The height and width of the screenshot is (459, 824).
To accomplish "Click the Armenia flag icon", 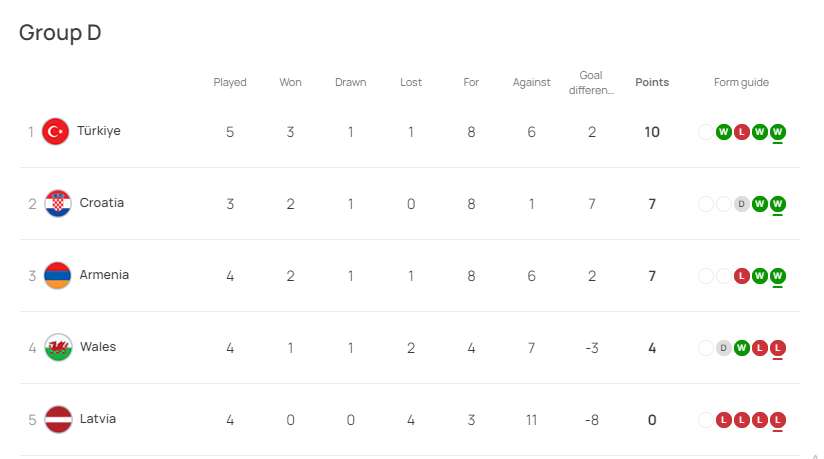I will click(x=58, y=275).
